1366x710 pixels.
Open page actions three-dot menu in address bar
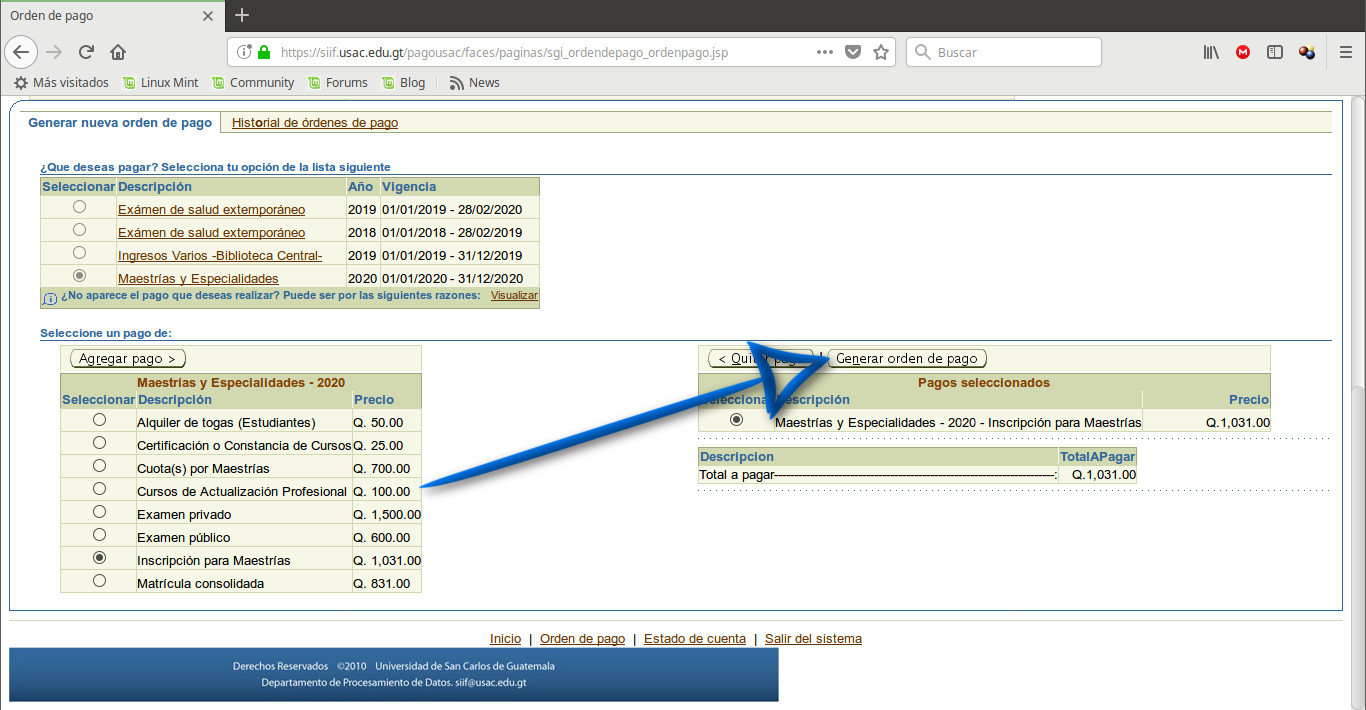(x=825, y=52)
